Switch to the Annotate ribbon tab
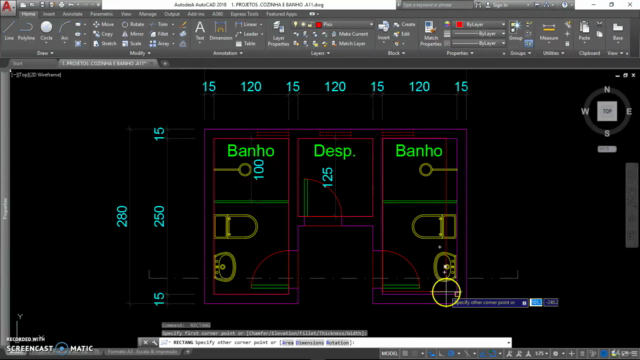 [72, 14]
